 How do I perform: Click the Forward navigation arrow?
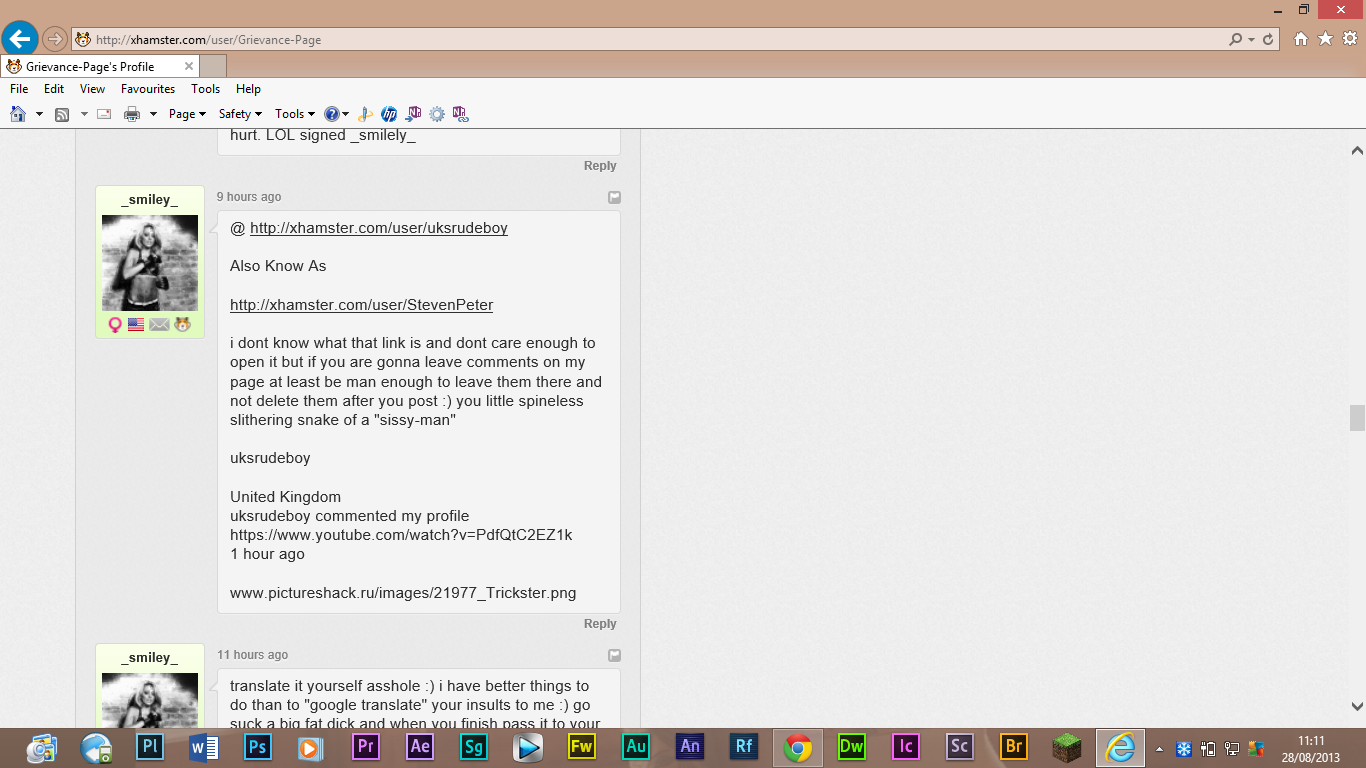coord(54,40)
